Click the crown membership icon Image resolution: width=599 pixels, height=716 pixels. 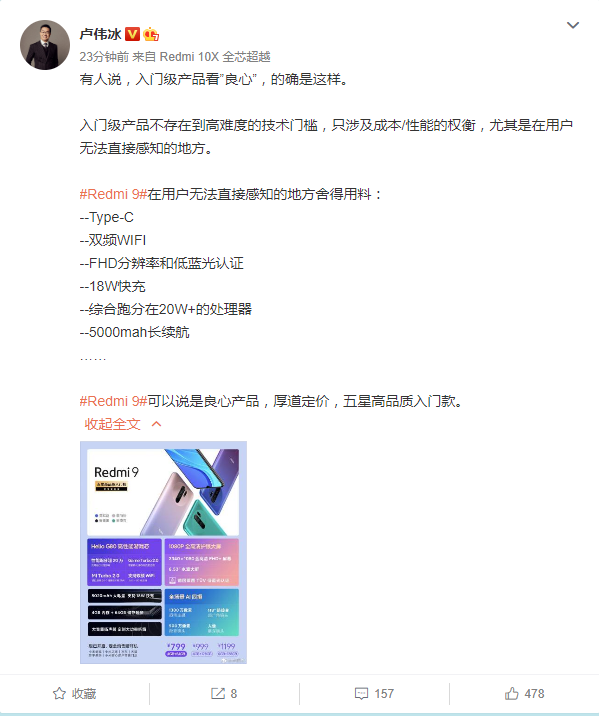[x=151, y=34]
